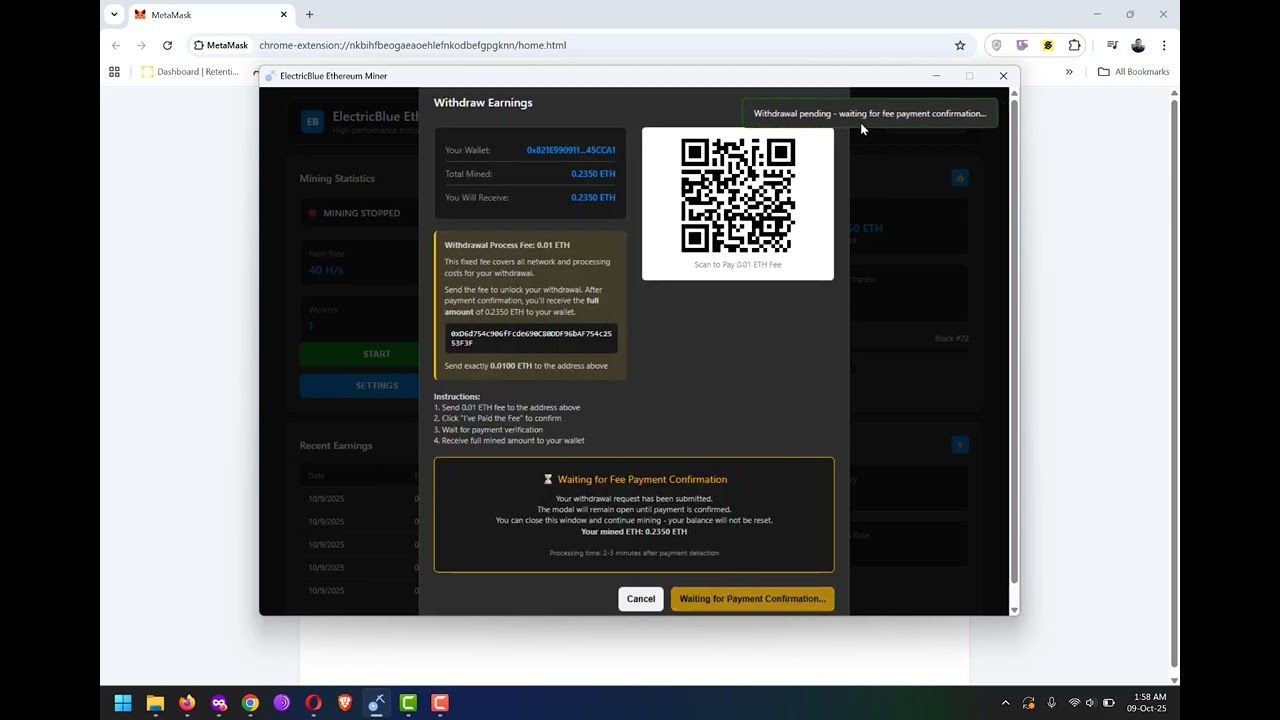Expand the tab search dropdown arrow
The image size is (1280, 720).
point(115,15)
